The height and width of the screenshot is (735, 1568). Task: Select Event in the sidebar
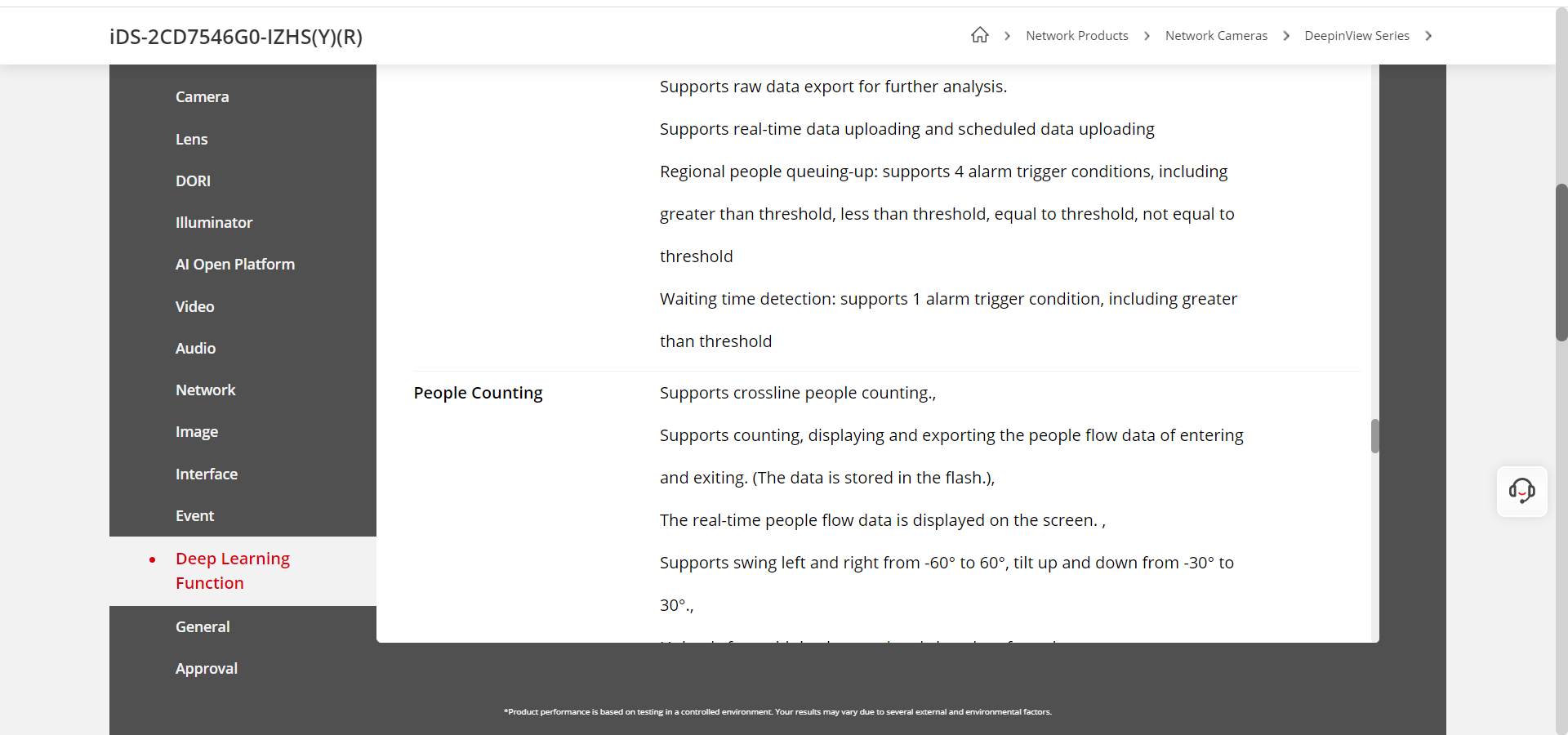[x=194, y=516]
